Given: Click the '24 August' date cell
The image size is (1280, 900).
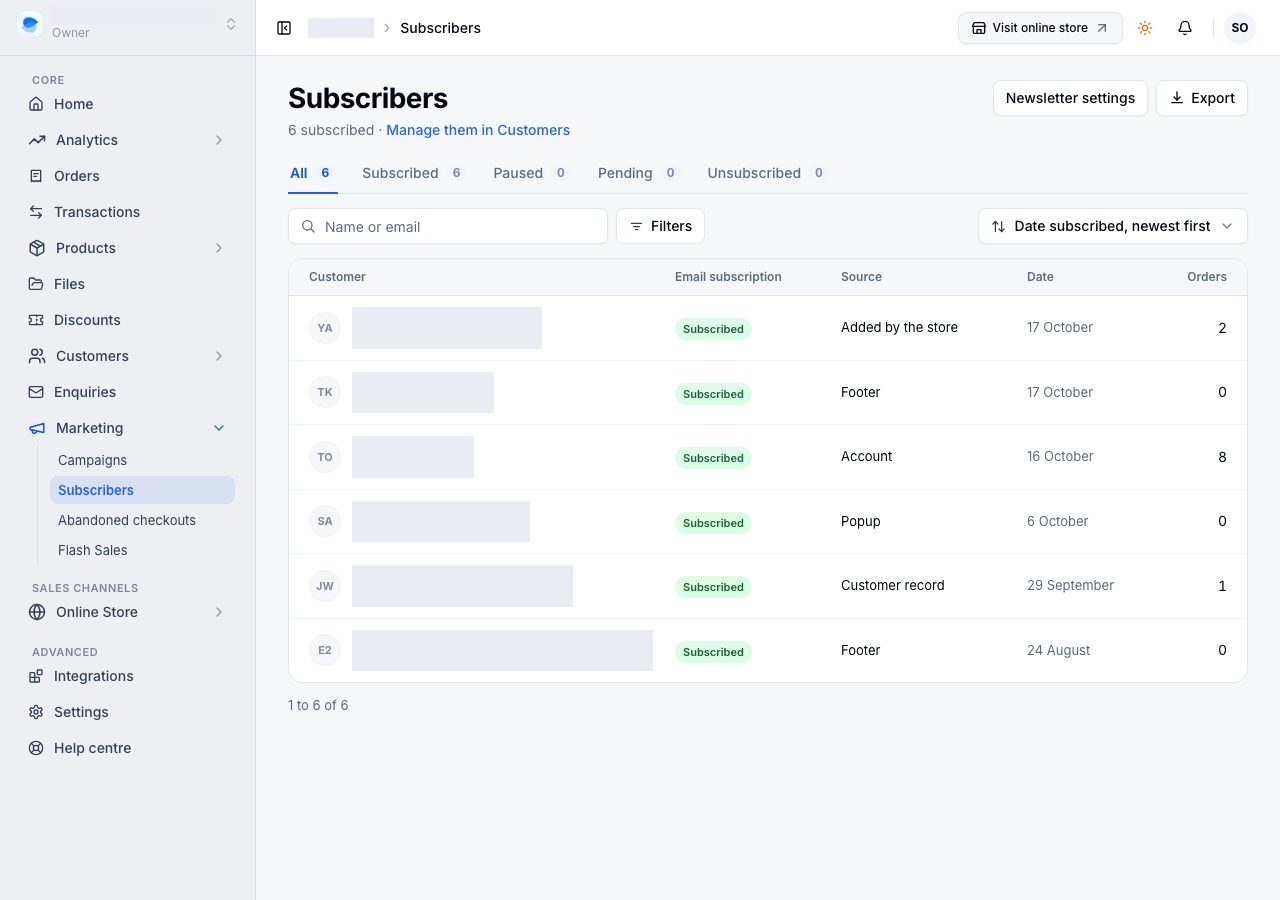Looking at the screenshot, I should (1058, 650).
